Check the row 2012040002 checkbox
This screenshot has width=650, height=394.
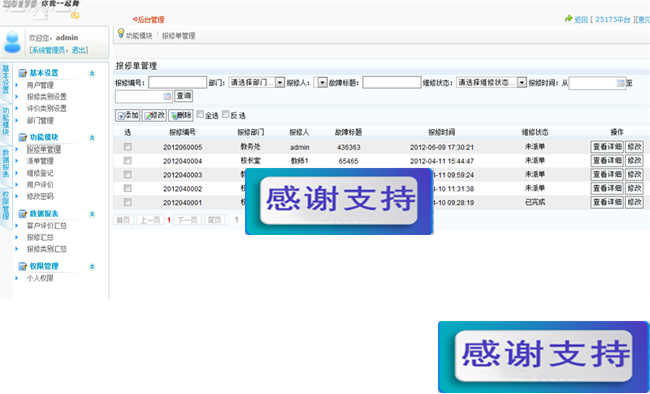[128, 188]
